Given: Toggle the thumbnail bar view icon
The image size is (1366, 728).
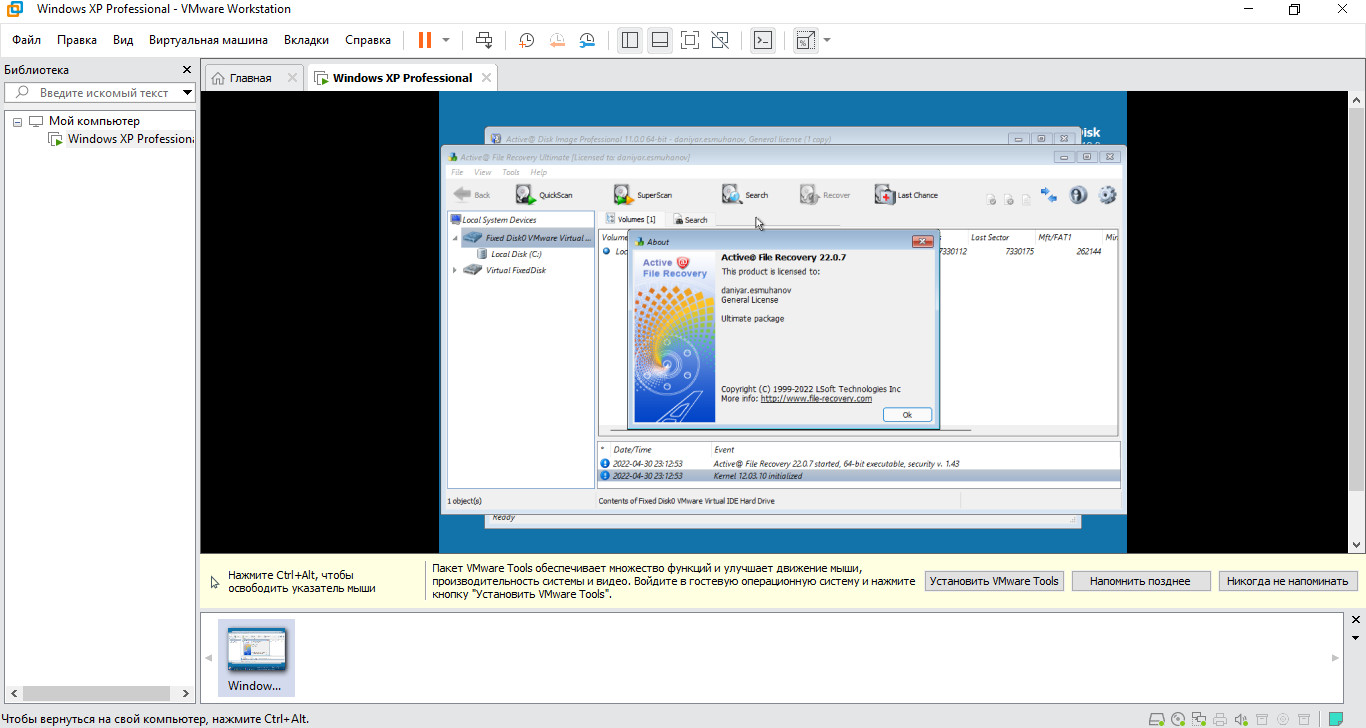Looking at the screenshot, I should pos(659,40).
